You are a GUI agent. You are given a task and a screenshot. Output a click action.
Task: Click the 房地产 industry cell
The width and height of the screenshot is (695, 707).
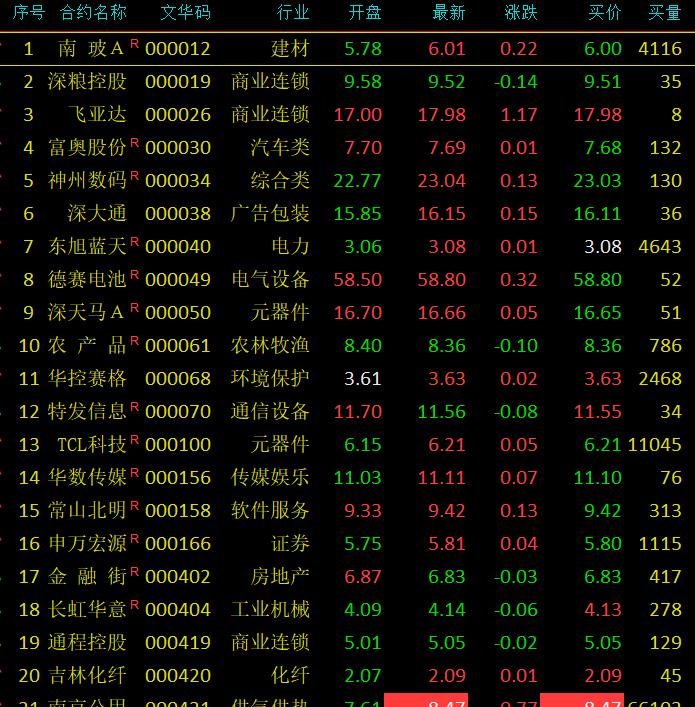point(280,576)
